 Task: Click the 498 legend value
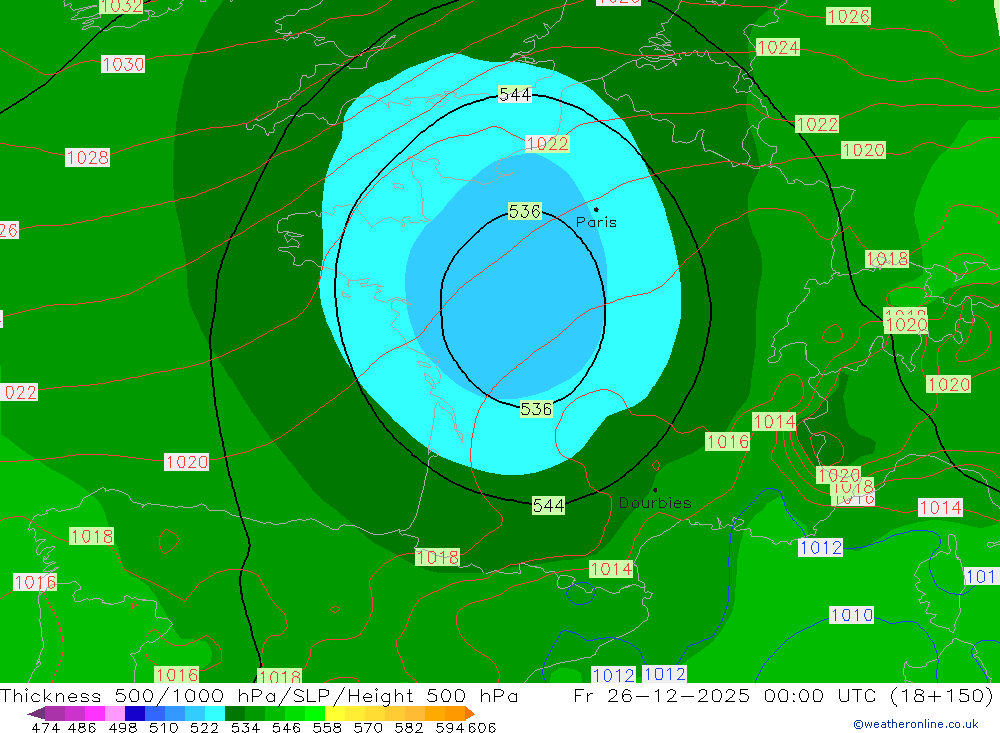123,728
